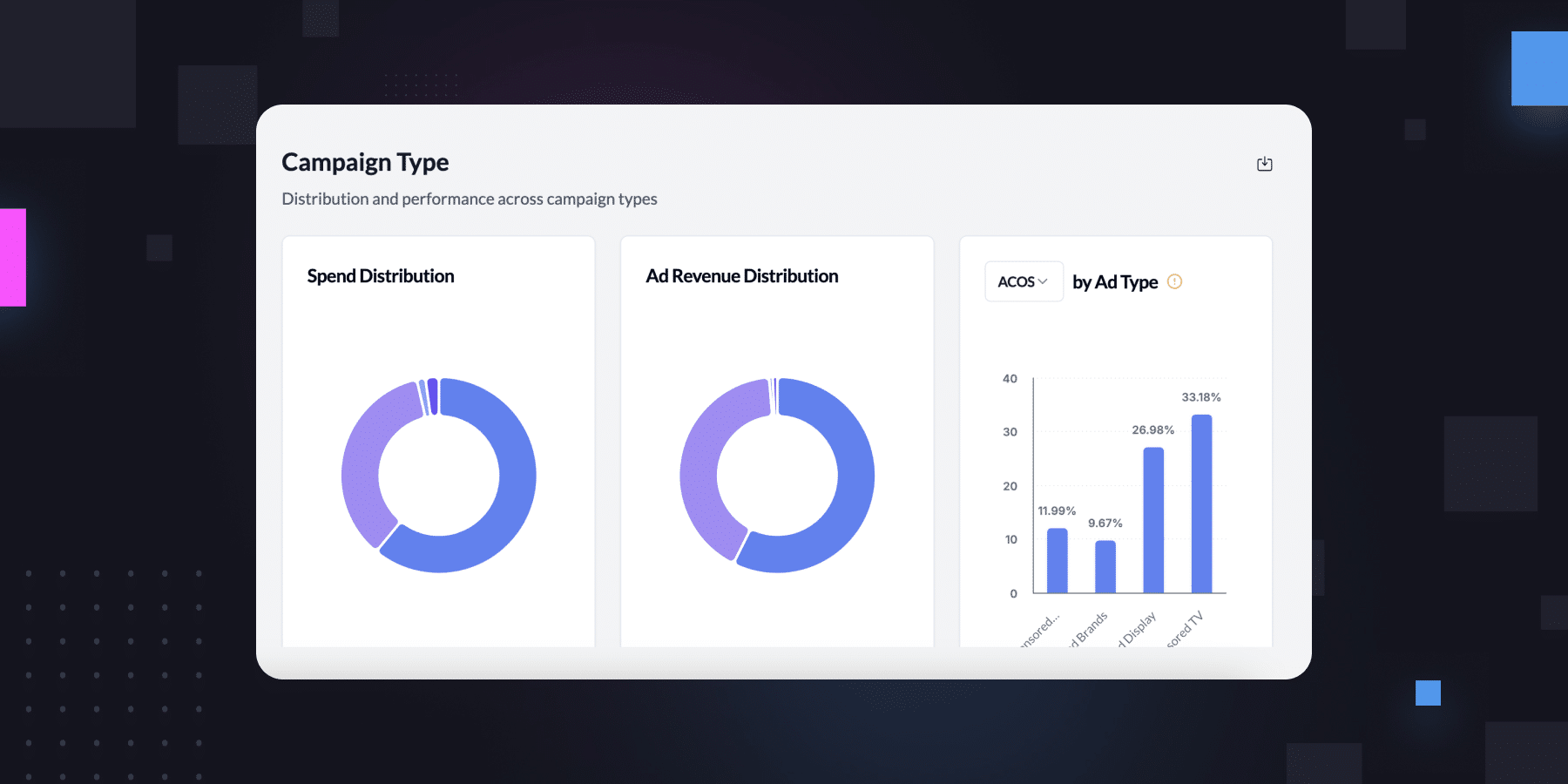Click the 40 y-axis tick label
Viewport: 1568px width, 784px height.
[1010, 379]
